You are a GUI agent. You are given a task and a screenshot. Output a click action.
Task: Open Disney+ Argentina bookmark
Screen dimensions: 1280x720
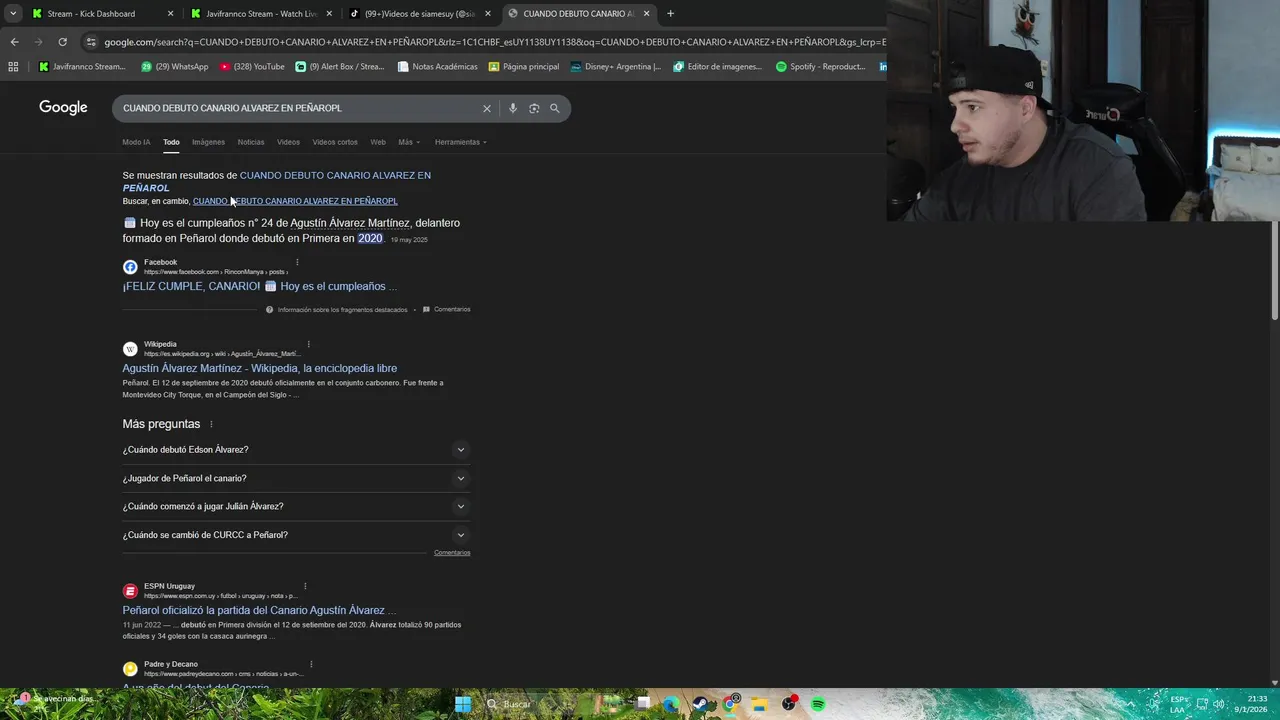pos(616,67)
